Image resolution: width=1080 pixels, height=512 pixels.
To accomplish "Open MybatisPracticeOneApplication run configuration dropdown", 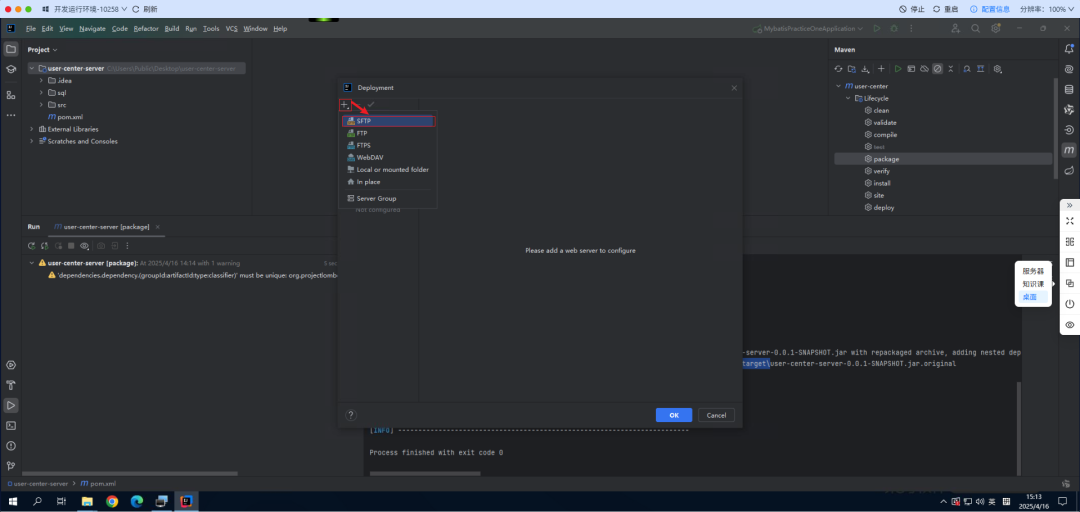I will tap(809, 28).
